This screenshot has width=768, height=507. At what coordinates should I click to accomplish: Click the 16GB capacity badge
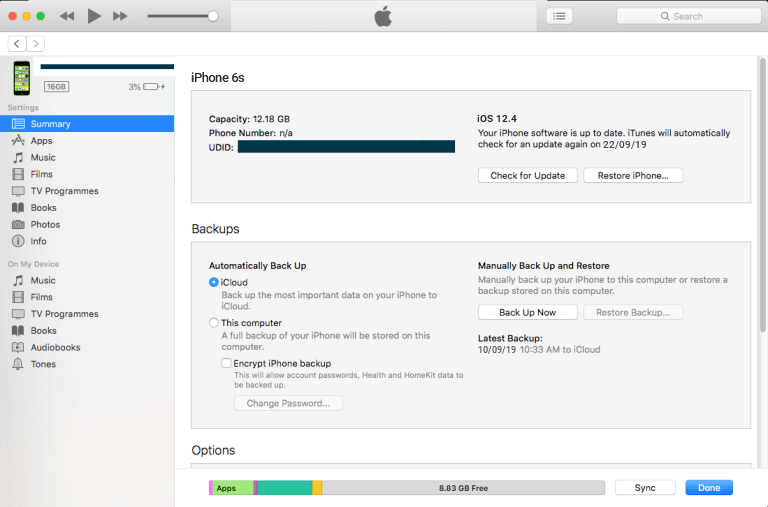[56, 87]
